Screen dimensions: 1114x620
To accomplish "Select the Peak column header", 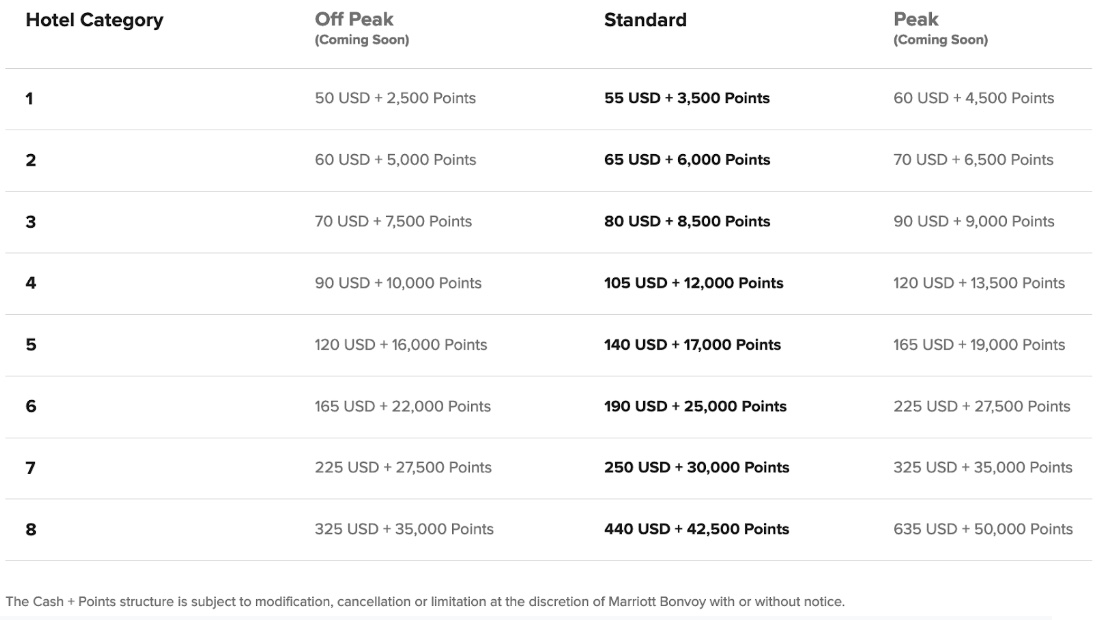I will (x=916, y=19).
